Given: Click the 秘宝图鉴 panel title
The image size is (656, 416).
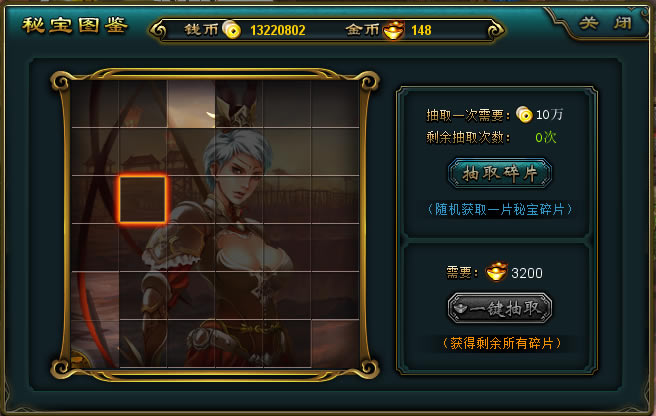Looking at the screenshot, I should point(75,25).
